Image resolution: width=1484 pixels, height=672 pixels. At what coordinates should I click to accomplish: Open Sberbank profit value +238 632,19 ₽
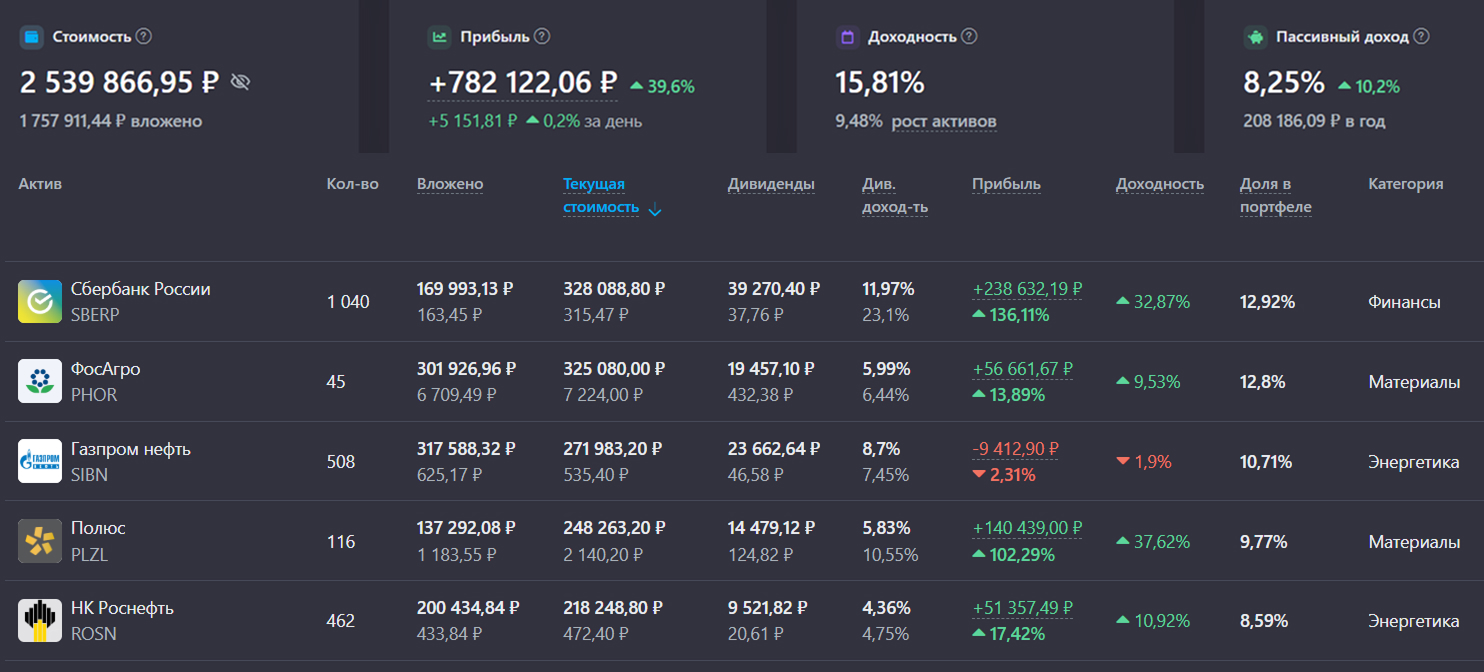[1026, 289]
